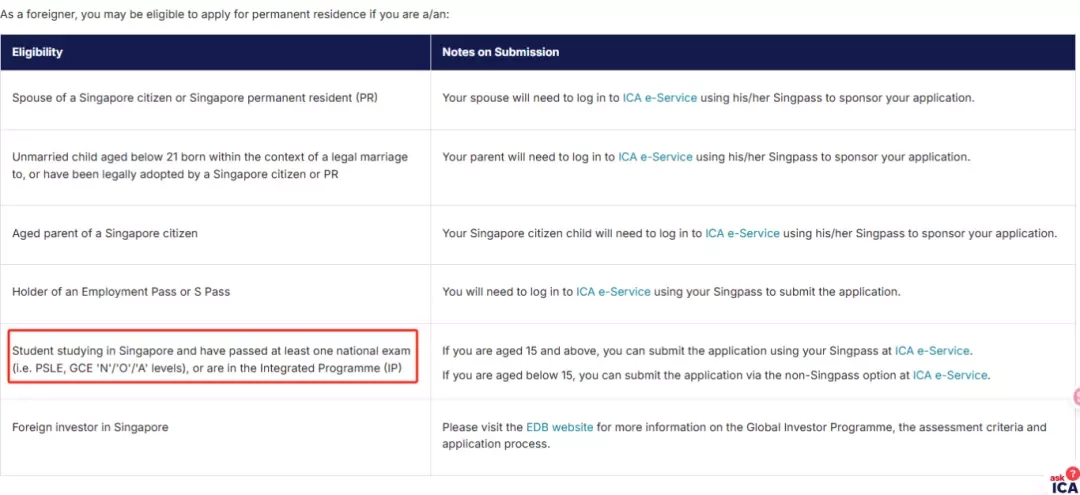Image resolution: width=1080 pixels, height=495 pixels.
Task: Open ICA e-Service link for aged 15 and above
Action: (932, 351)
